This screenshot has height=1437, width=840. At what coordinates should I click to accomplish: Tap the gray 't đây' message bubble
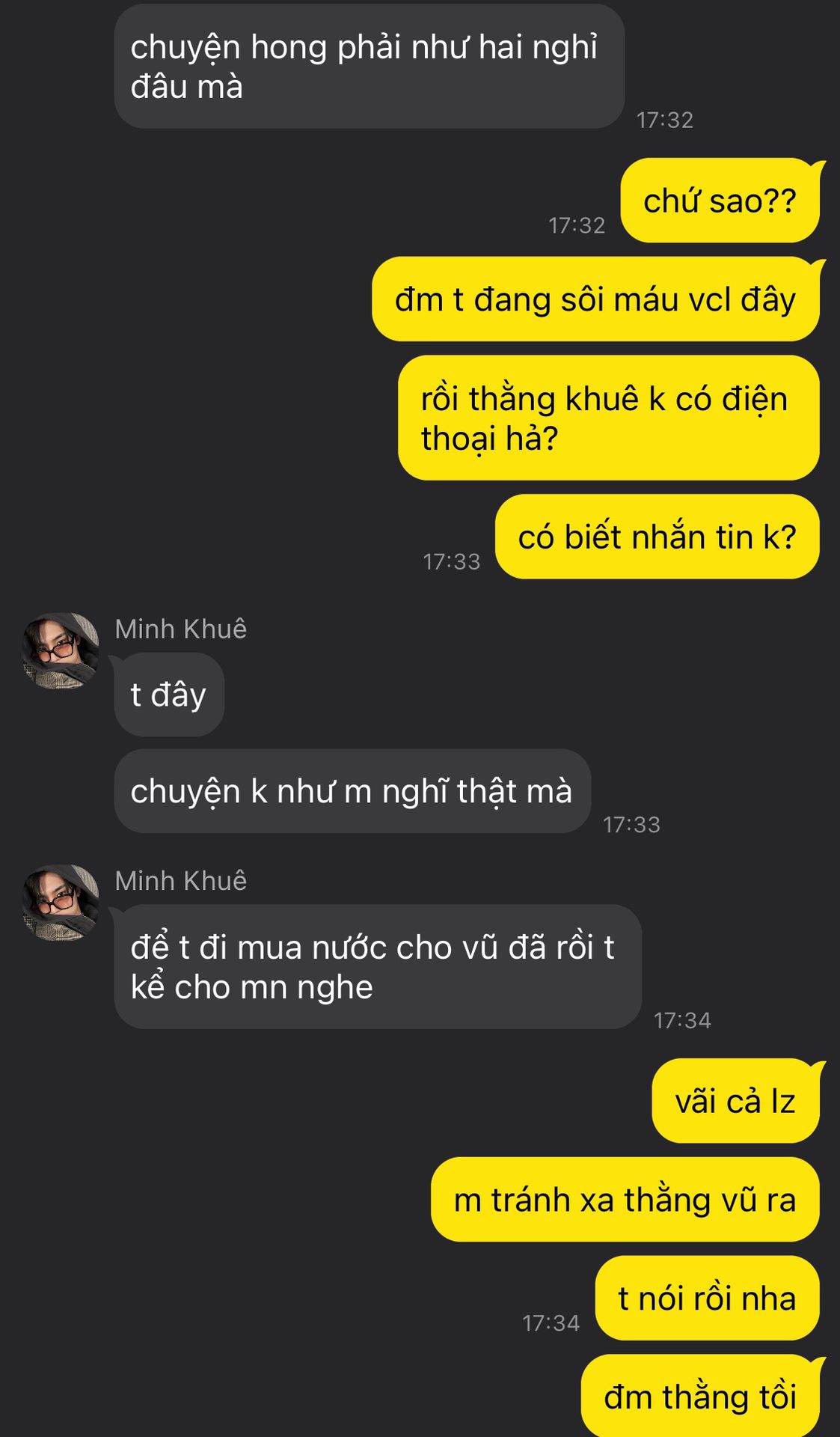[169, 695]
